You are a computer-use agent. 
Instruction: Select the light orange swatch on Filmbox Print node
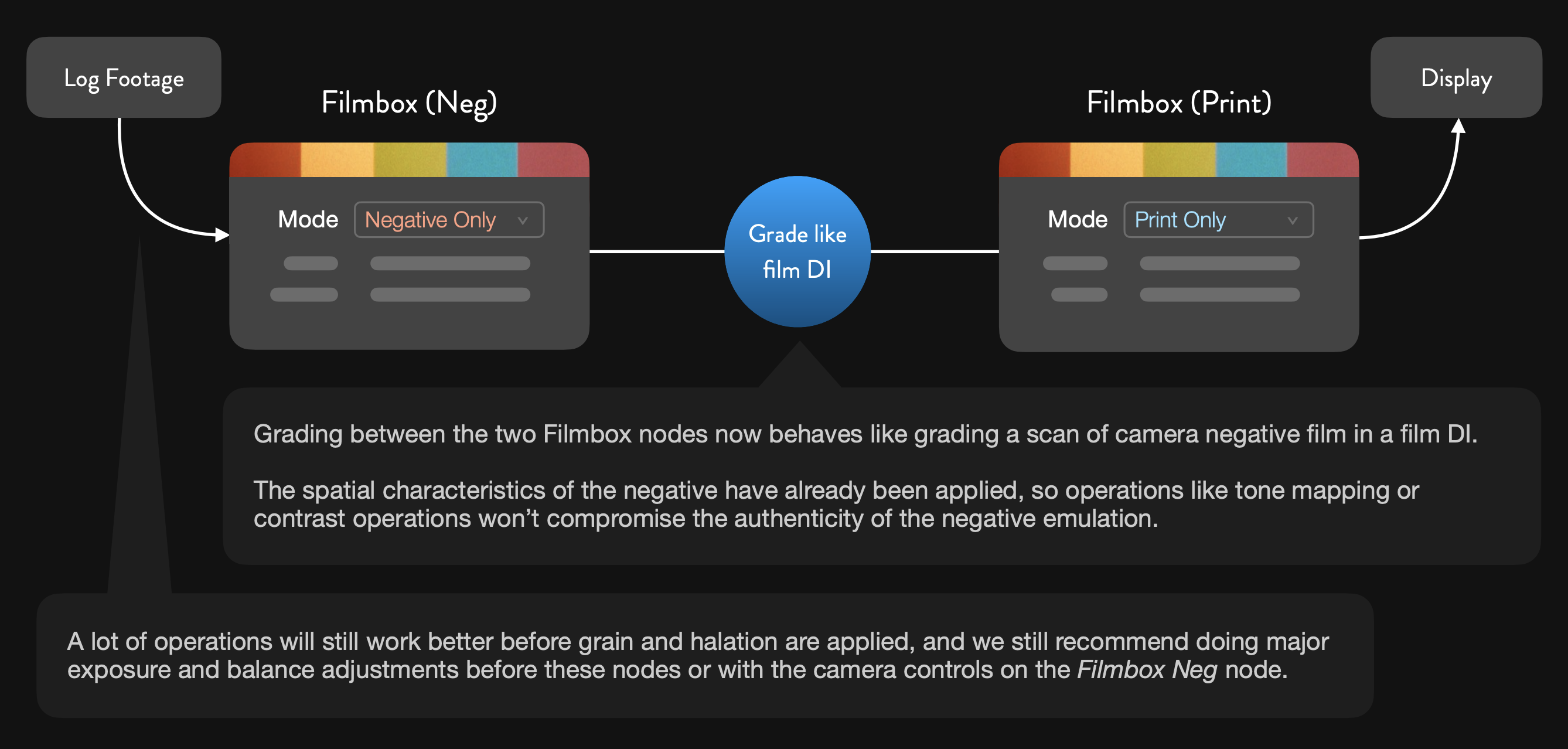(x=1107, y=160)
